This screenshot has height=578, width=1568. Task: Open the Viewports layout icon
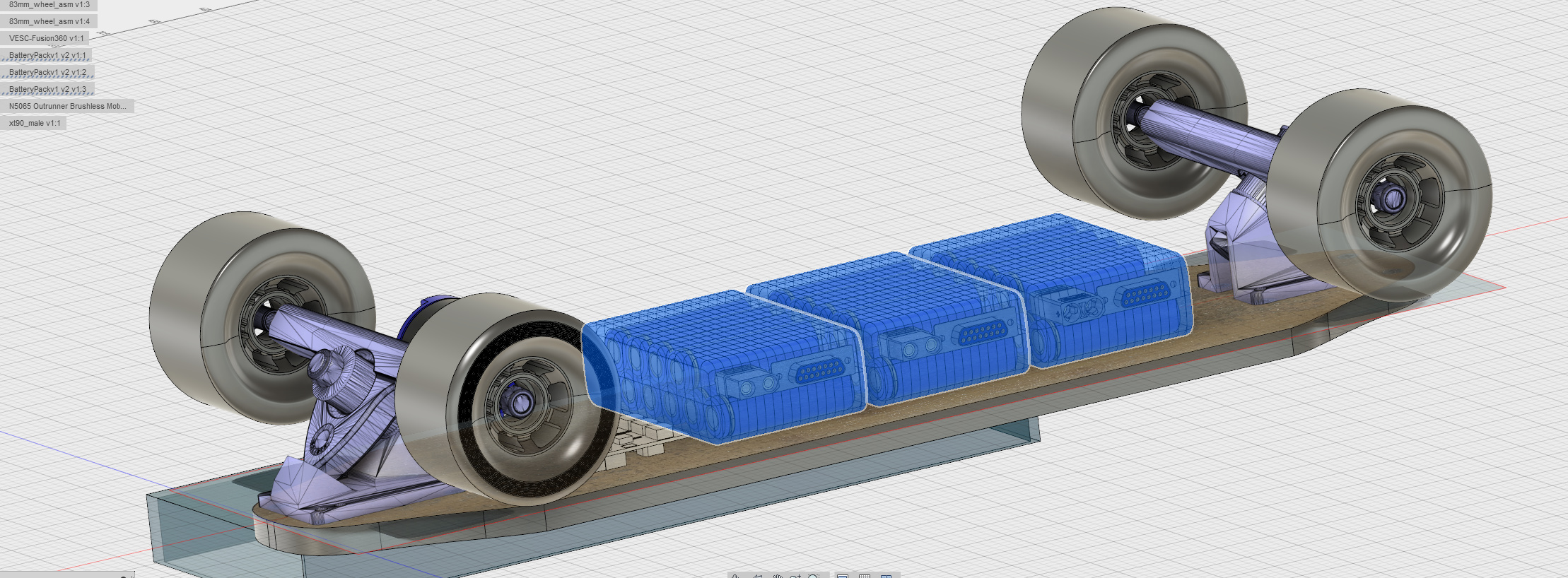point(886,577)
